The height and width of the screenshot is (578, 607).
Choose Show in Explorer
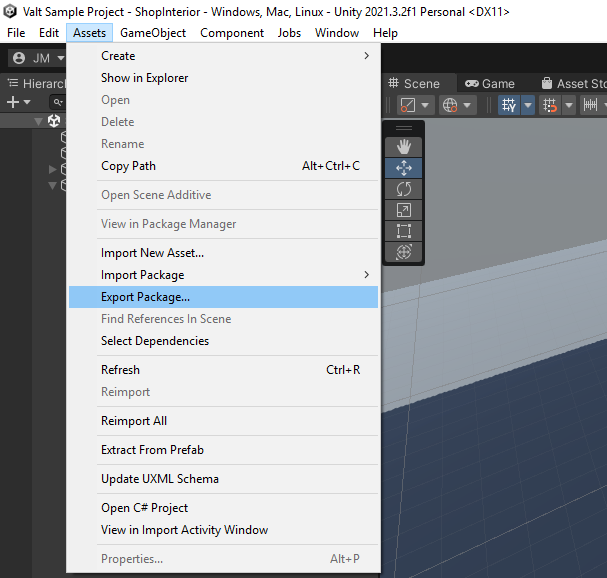click(x=223, y=78)
